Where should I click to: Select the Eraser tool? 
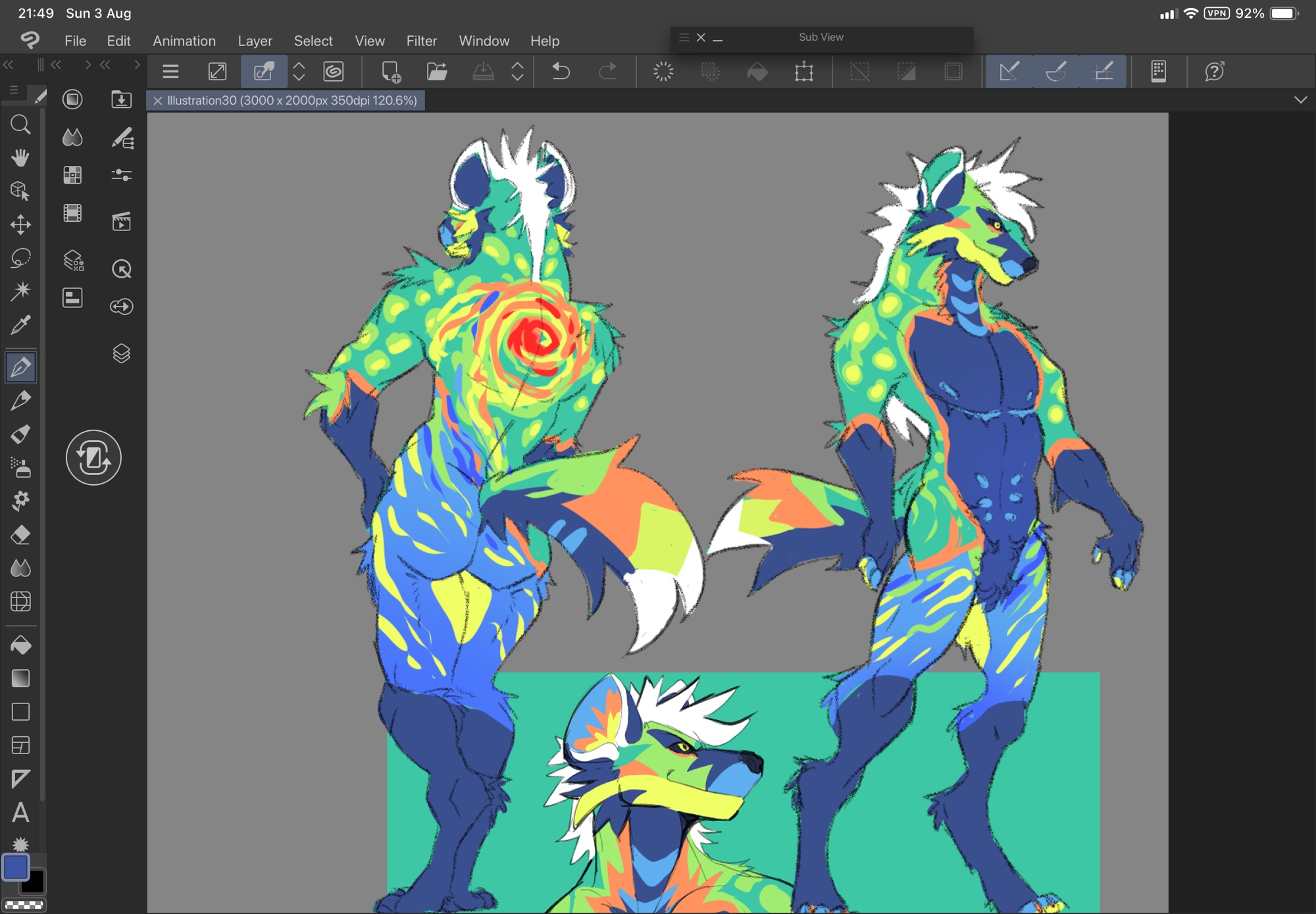tap(20, 535)
